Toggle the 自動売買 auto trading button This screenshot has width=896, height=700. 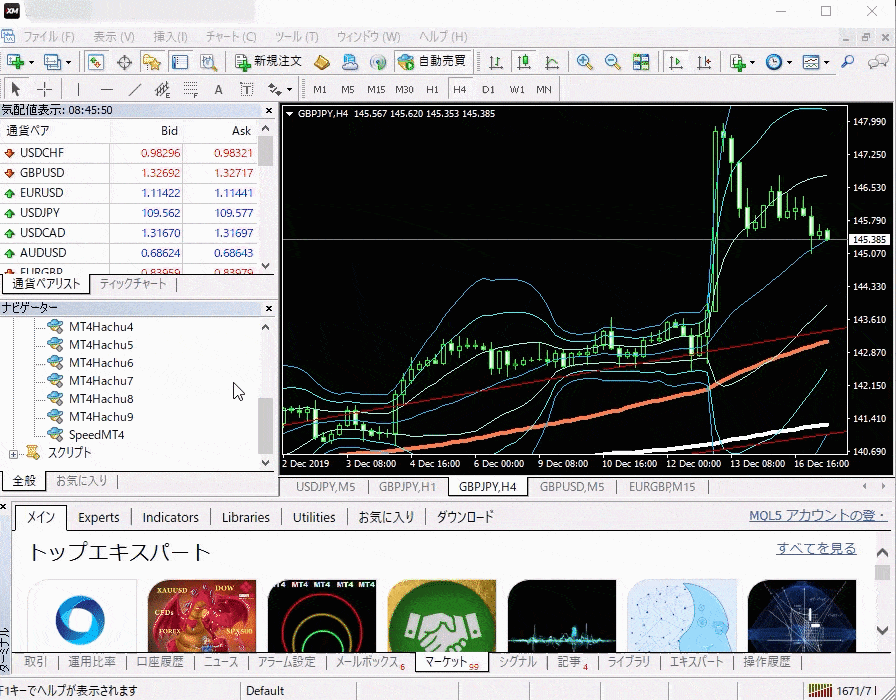click(x=433, y=62)
